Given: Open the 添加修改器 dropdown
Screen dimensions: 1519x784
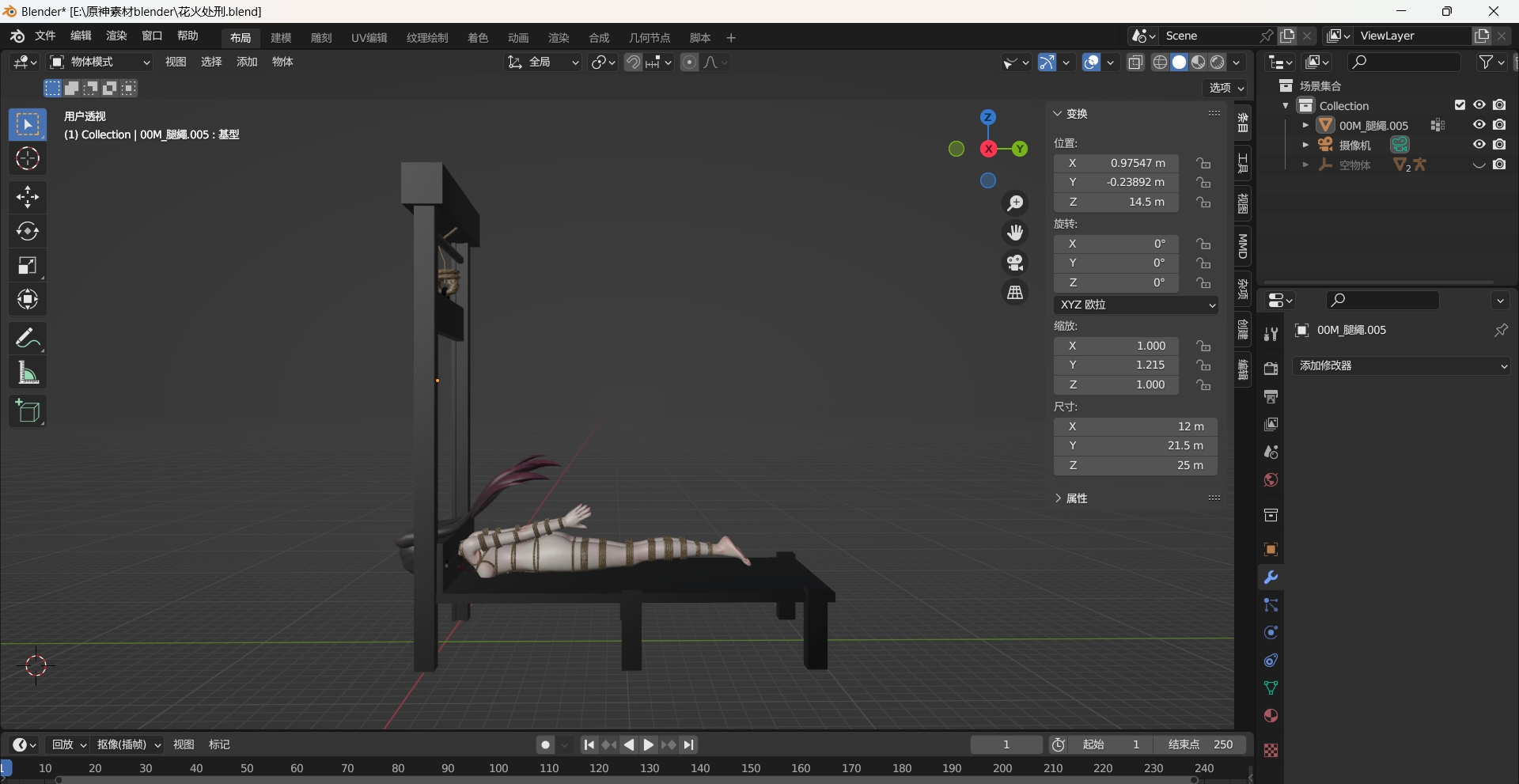Looking at the screenshot, I should tap(1402, 365).
